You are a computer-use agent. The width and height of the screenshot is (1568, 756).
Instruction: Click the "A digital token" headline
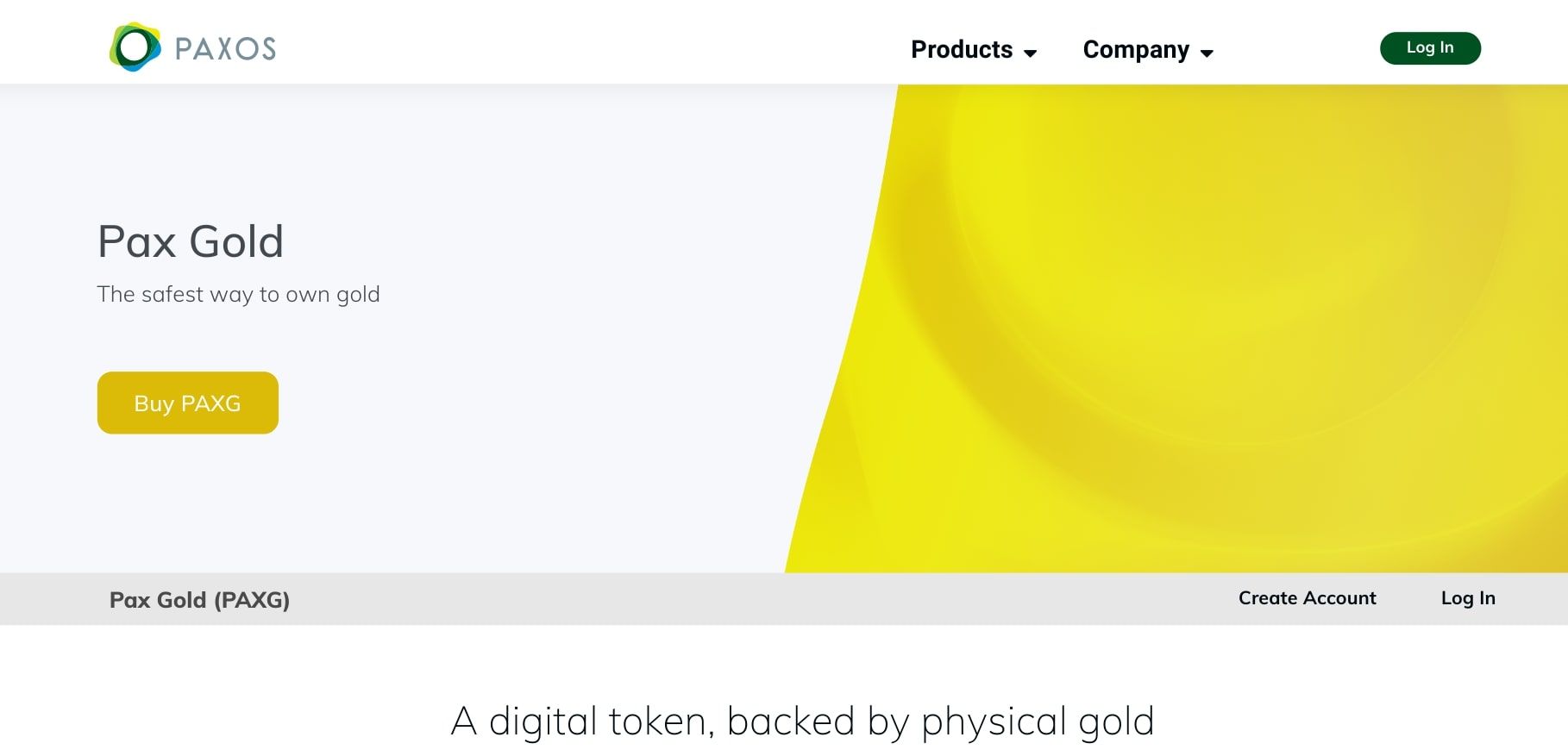click(802, 722)
